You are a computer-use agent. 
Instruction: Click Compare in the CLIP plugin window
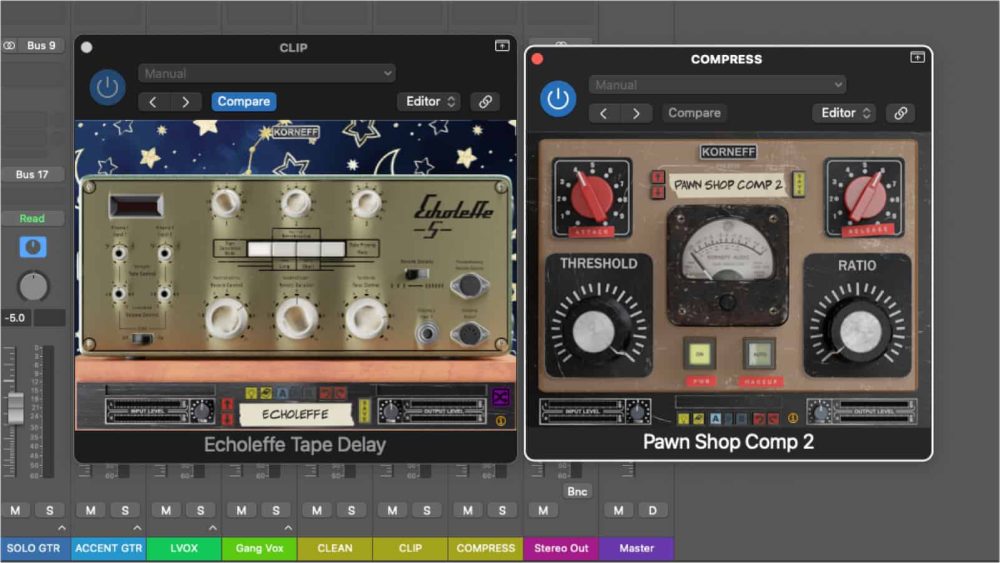(x=244, y=101)
